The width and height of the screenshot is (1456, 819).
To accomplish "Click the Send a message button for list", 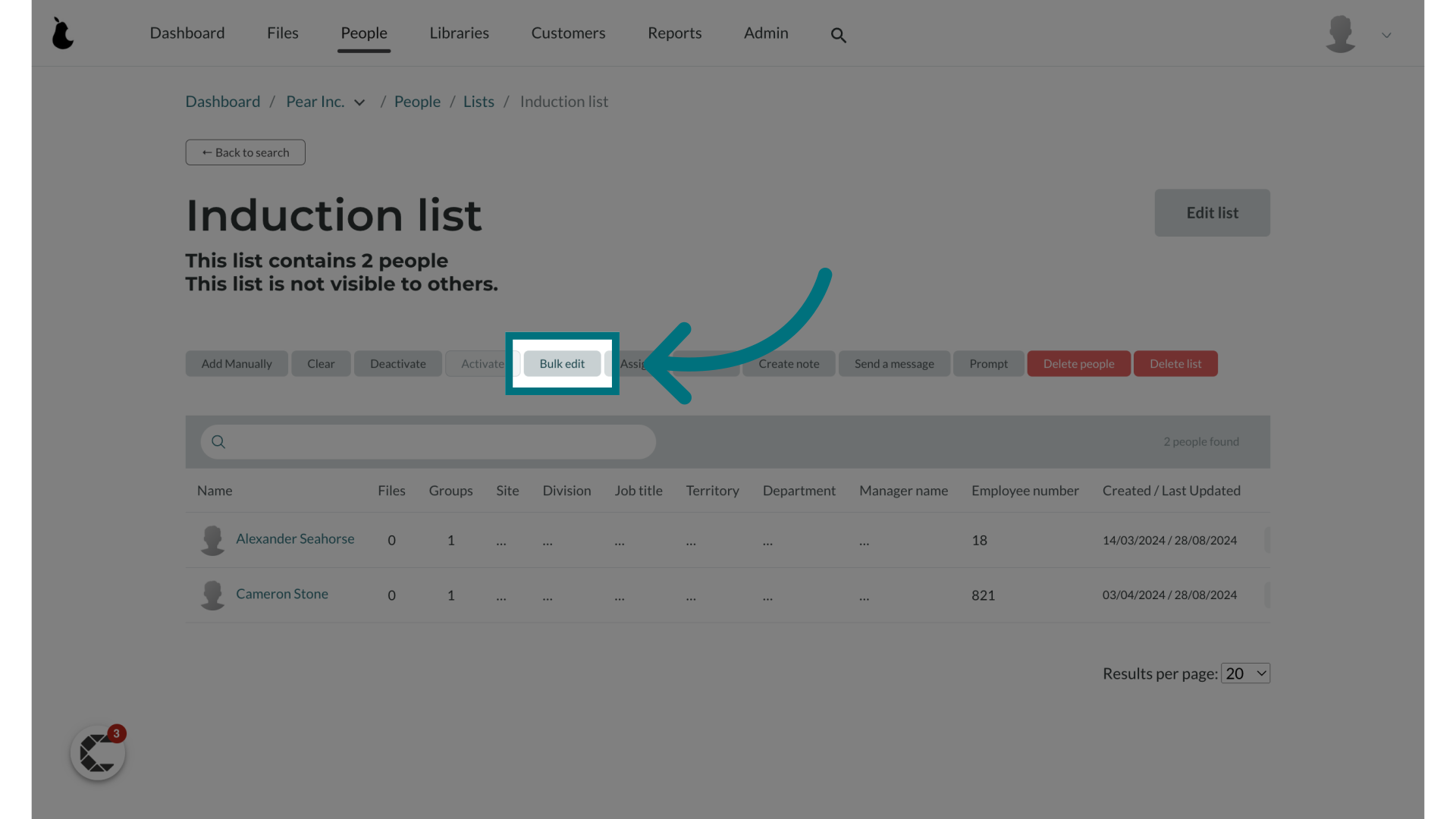I will (893, 363).
